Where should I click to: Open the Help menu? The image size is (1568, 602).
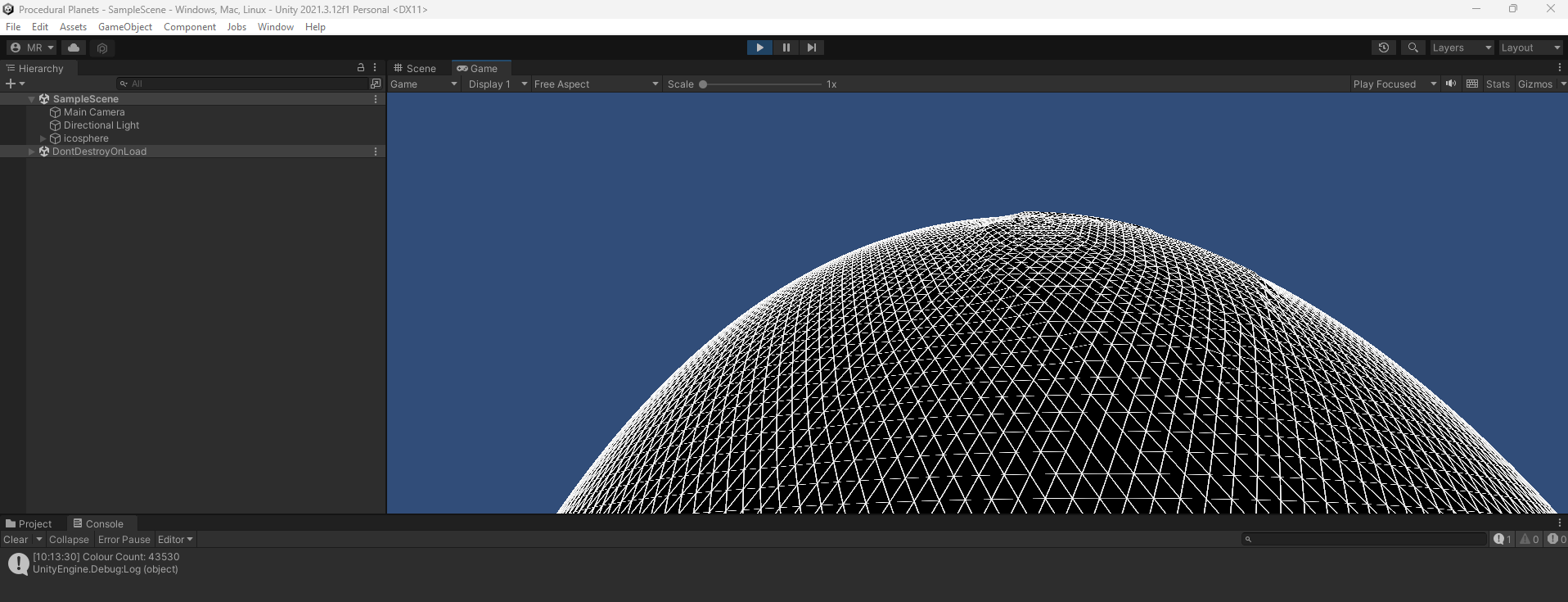click(x=315, y=27)
